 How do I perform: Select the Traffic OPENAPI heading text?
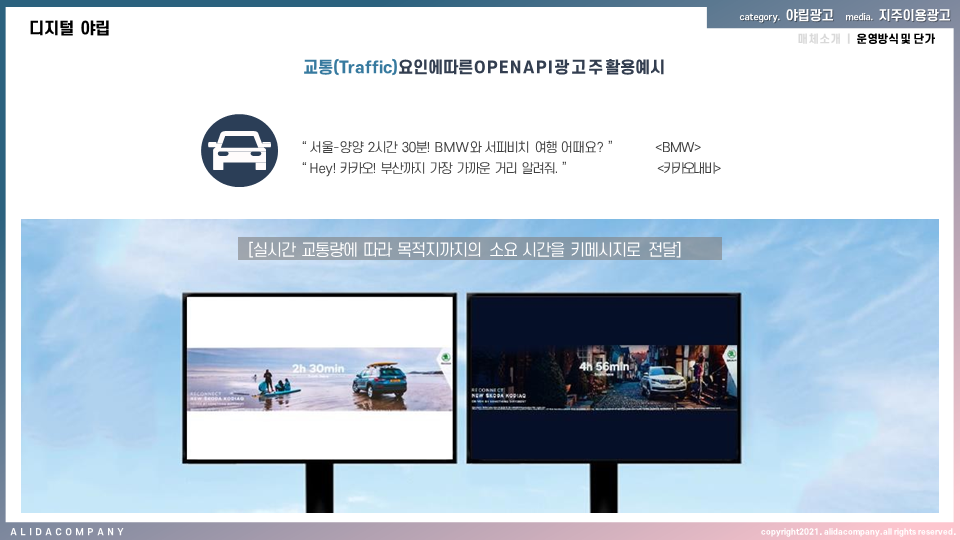484,68
